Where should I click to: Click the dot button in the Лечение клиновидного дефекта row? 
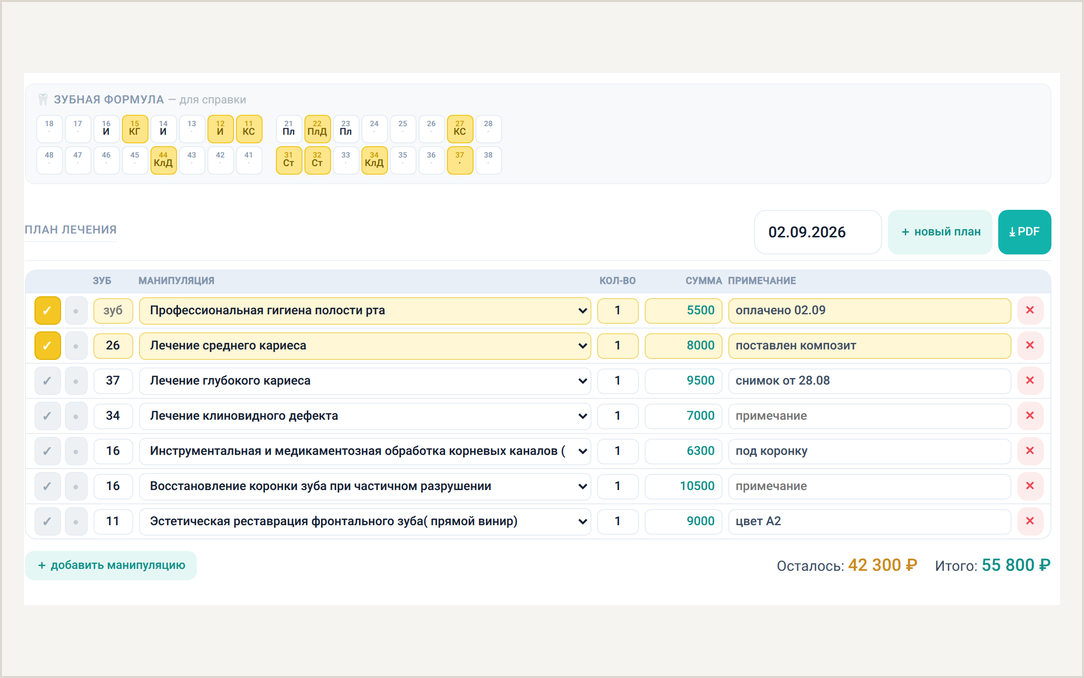click(76, 416)
